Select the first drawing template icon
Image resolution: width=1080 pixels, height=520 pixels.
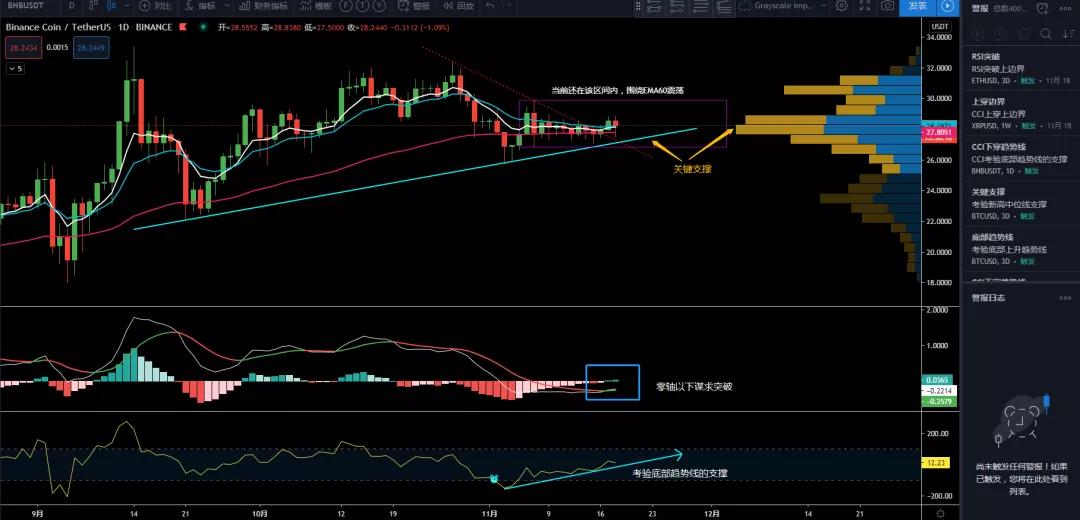point(654,6)
